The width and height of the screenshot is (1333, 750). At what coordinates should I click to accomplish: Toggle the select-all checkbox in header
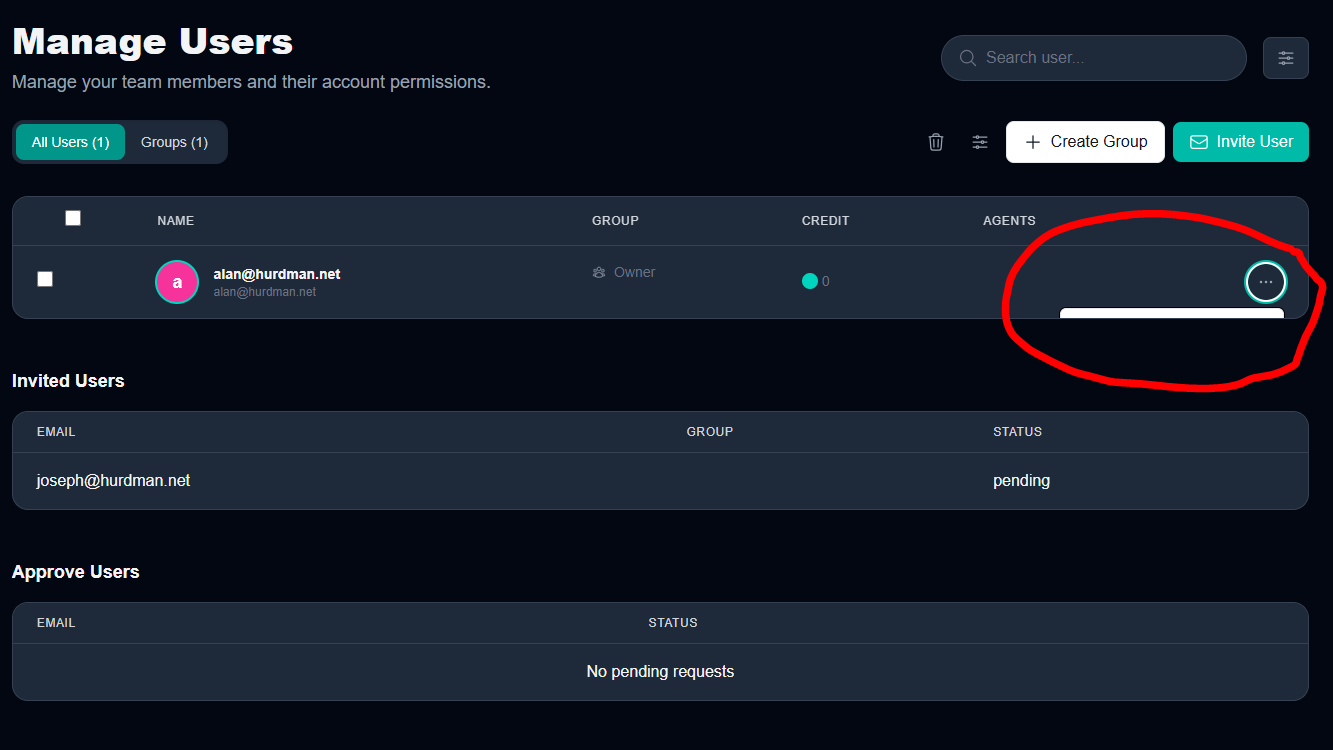pyautogui.click(x=73, y=218)
